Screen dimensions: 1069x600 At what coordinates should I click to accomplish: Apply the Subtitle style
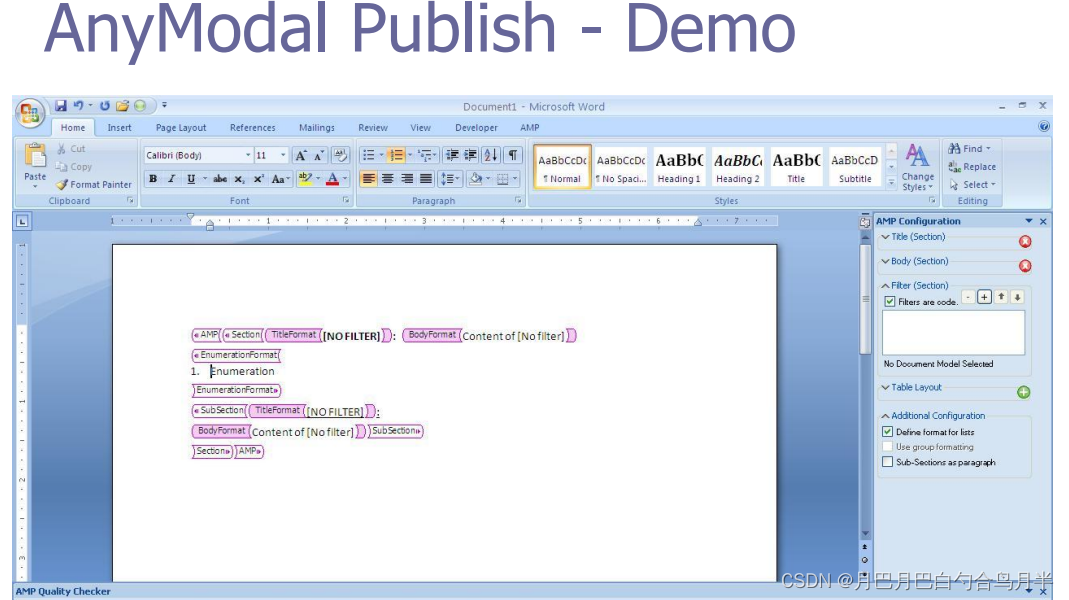coord(855,167)
